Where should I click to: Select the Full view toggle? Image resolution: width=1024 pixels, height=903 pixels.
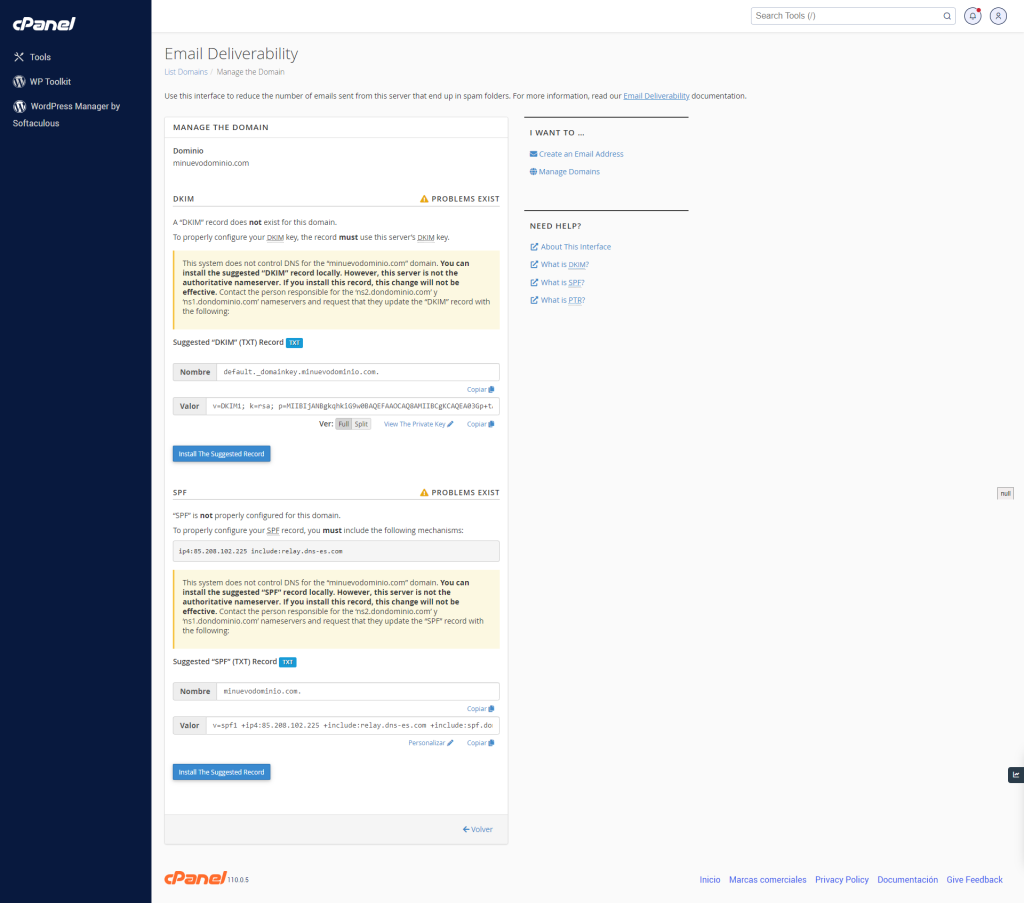(x=343, y=424)
